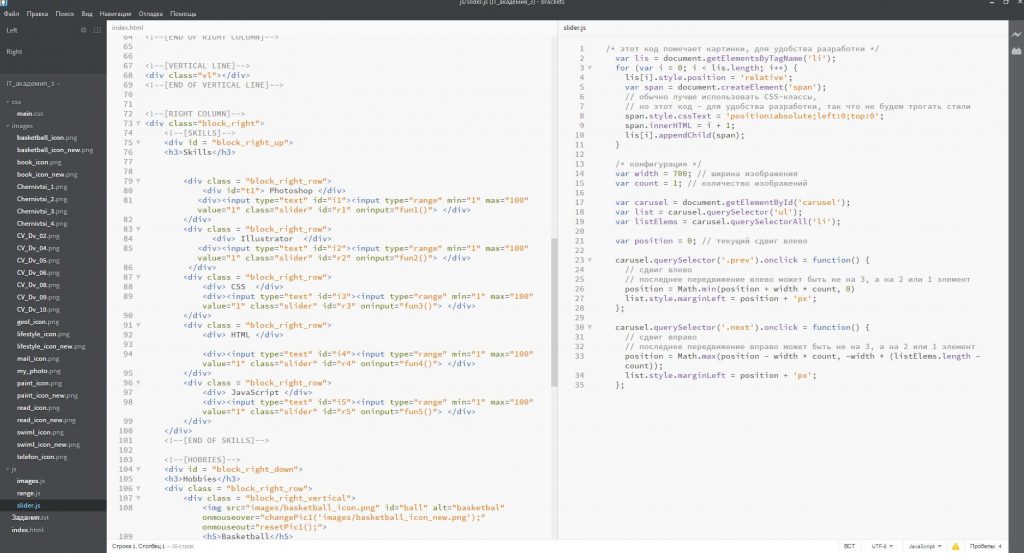Open range.js in the file tree

[28, 494]
